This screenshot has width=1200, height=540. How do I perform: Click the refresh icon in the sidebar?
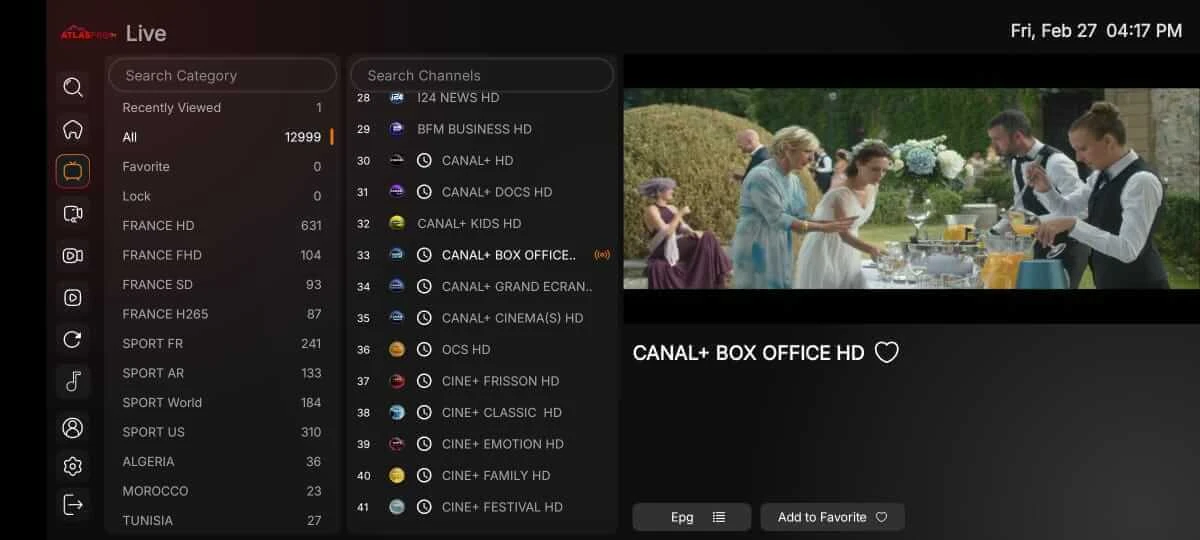point(73,339)
